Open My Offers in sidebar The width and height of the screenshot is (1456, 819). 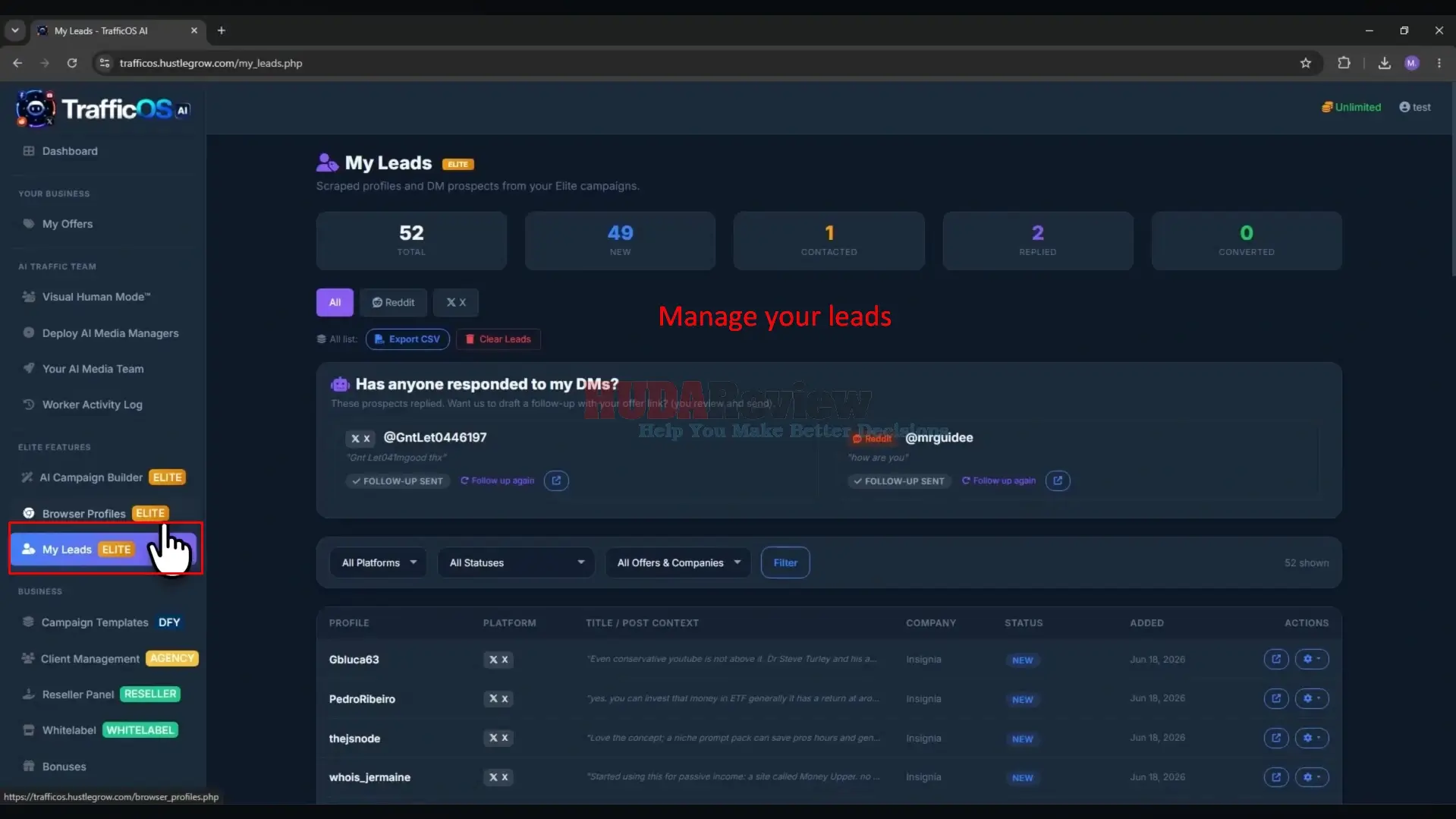point(67,224)
